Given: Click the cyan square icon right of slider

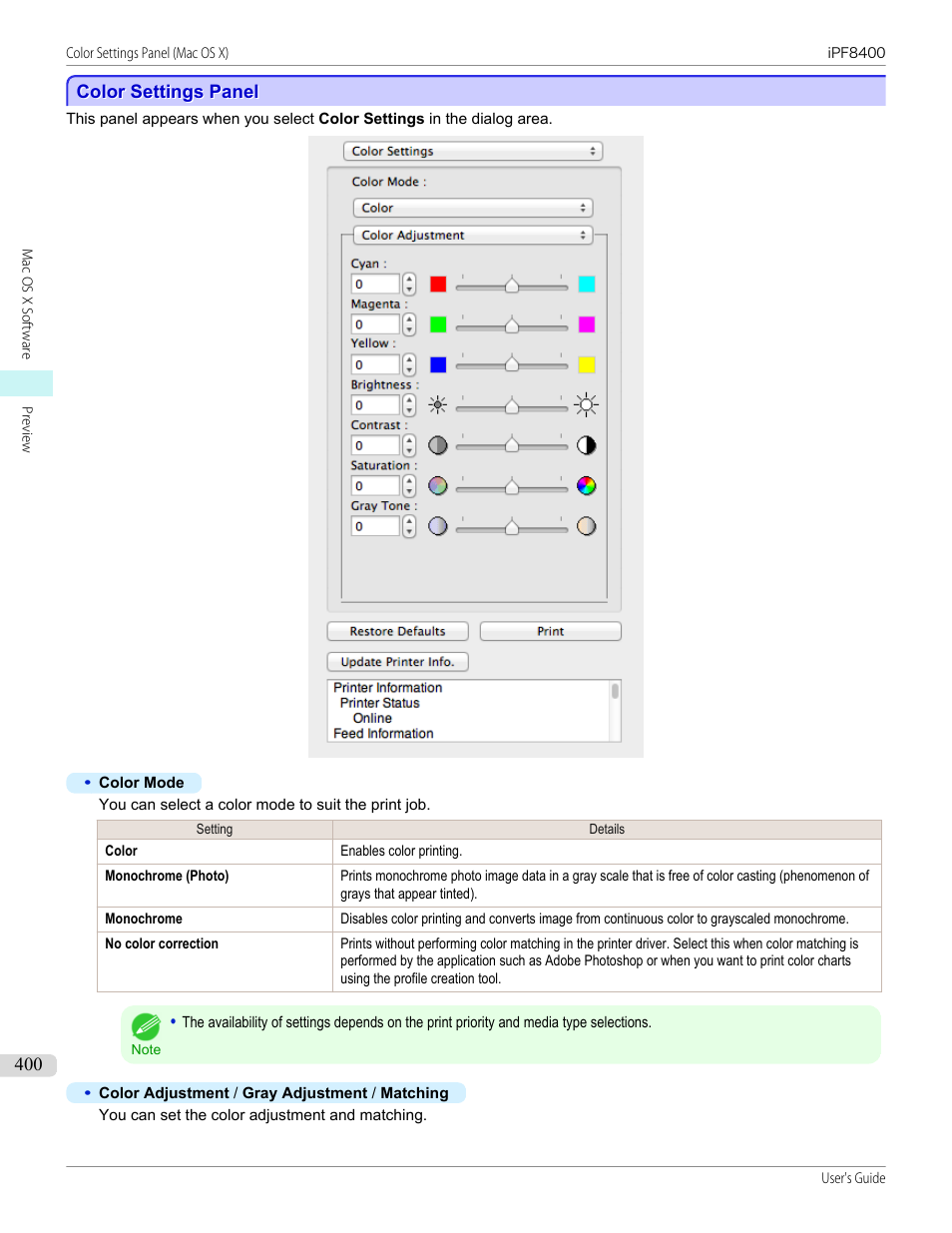Looking at the screenshot, I should 586,285.
